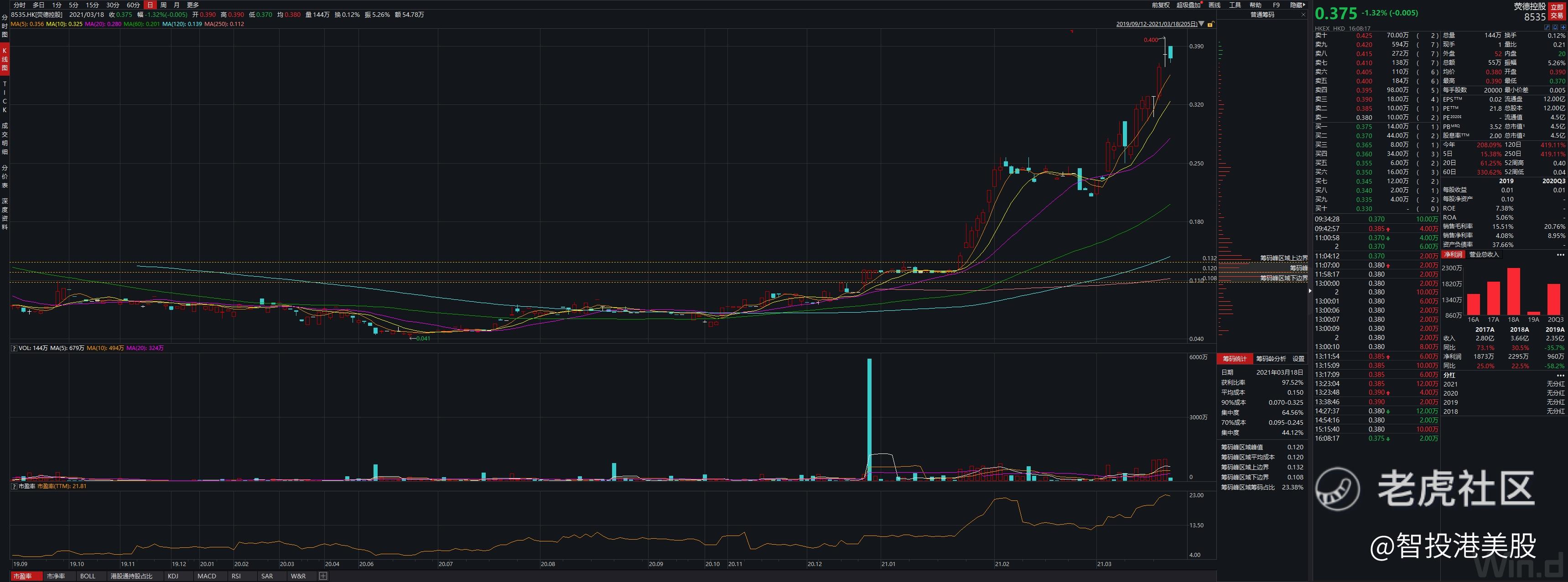The height and width of the screenshot is (582, 1568).
Task: Click the question mark icon beside VOL
Action: [x=14, y=349]
